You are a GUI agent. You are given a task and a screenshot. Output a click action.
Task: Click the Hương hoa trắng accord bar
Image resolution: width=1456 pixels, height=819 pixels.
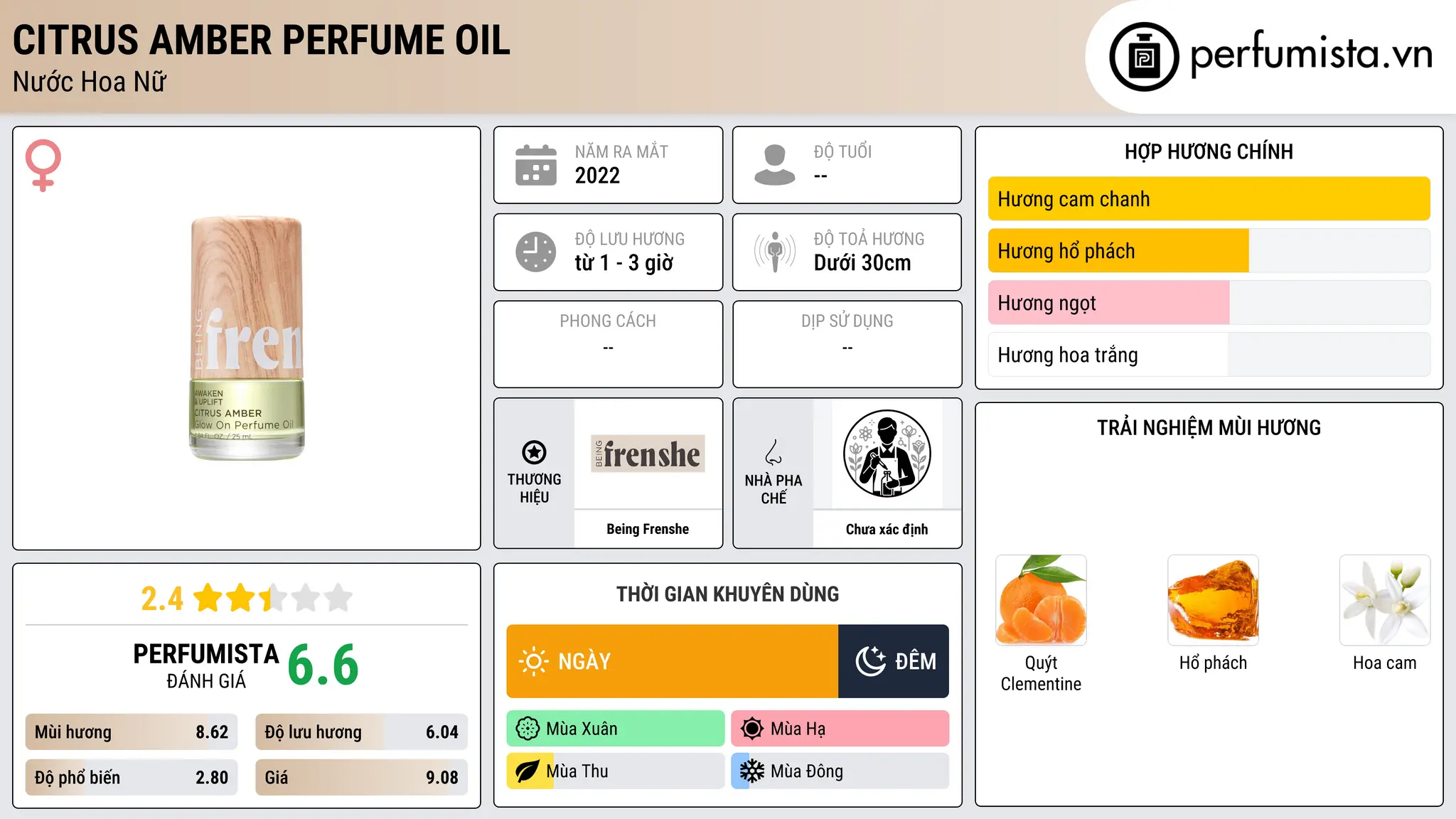(x=1209, y=355)
